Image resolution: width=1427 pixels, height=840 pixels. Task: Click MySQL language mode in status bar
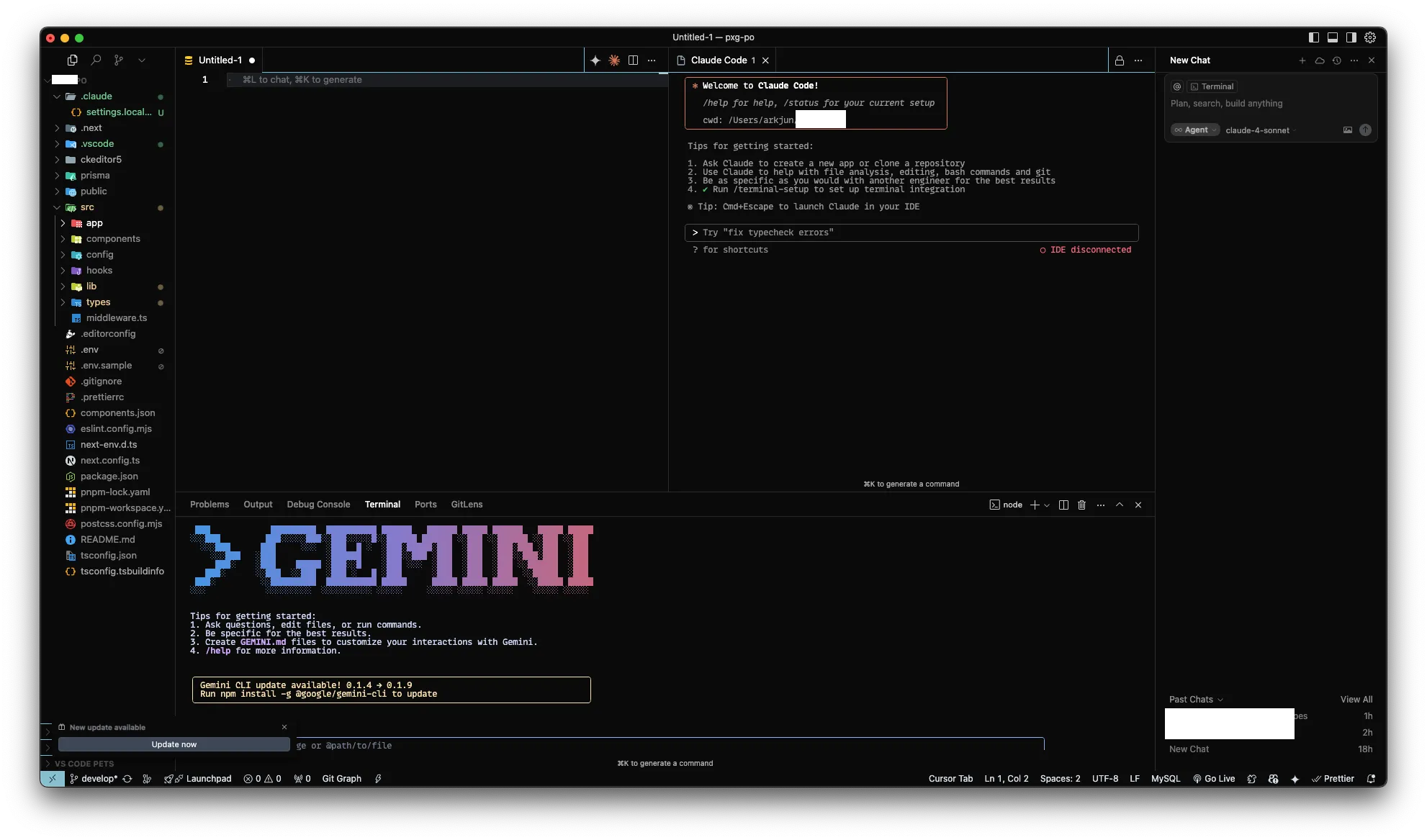coord(1166,779)
